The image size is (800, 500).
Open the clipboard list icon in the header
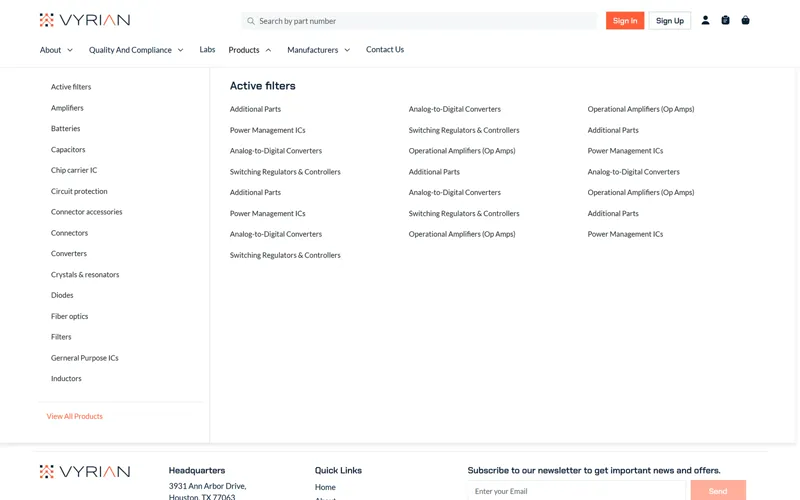tap(725, 20)
